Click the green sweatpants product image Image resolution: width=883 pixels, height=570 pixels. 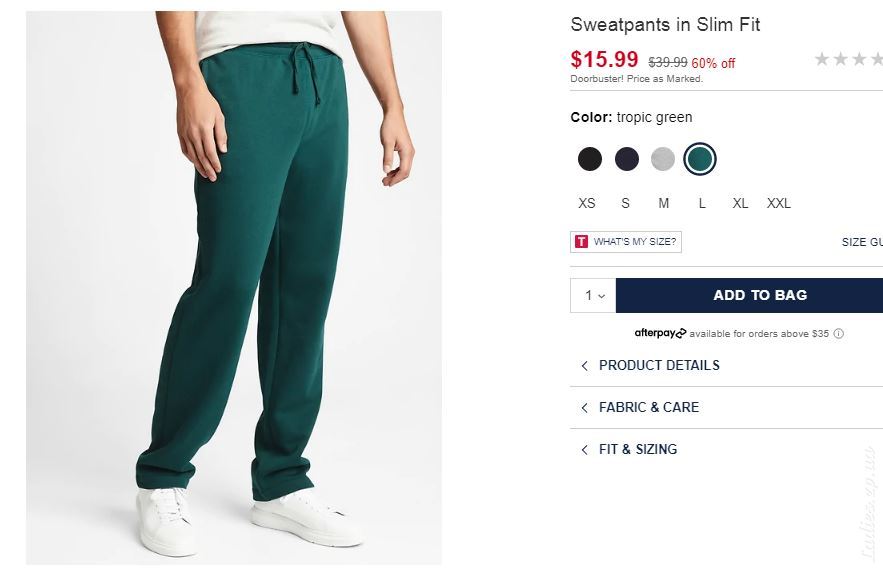(x=234, y=287)
